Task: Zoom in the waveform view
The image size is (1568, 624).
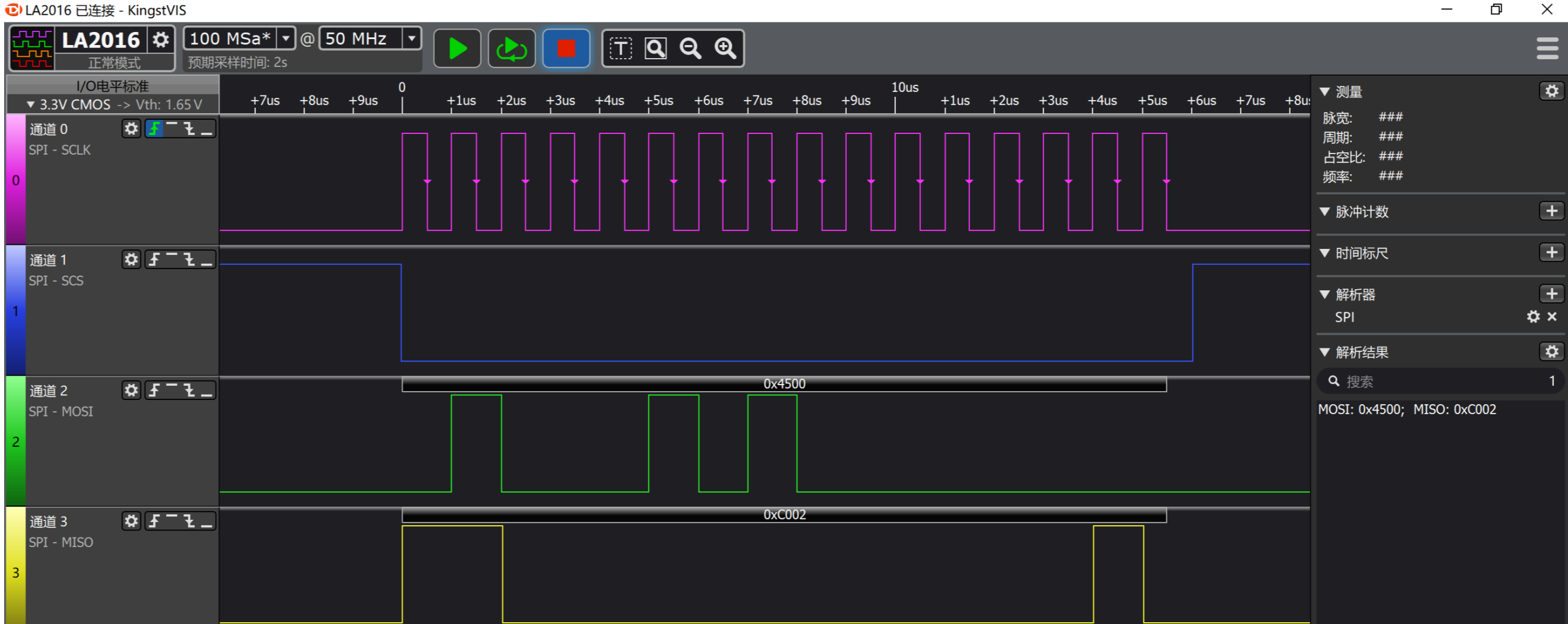Action: pyautogui.click(x=725, y=49)
